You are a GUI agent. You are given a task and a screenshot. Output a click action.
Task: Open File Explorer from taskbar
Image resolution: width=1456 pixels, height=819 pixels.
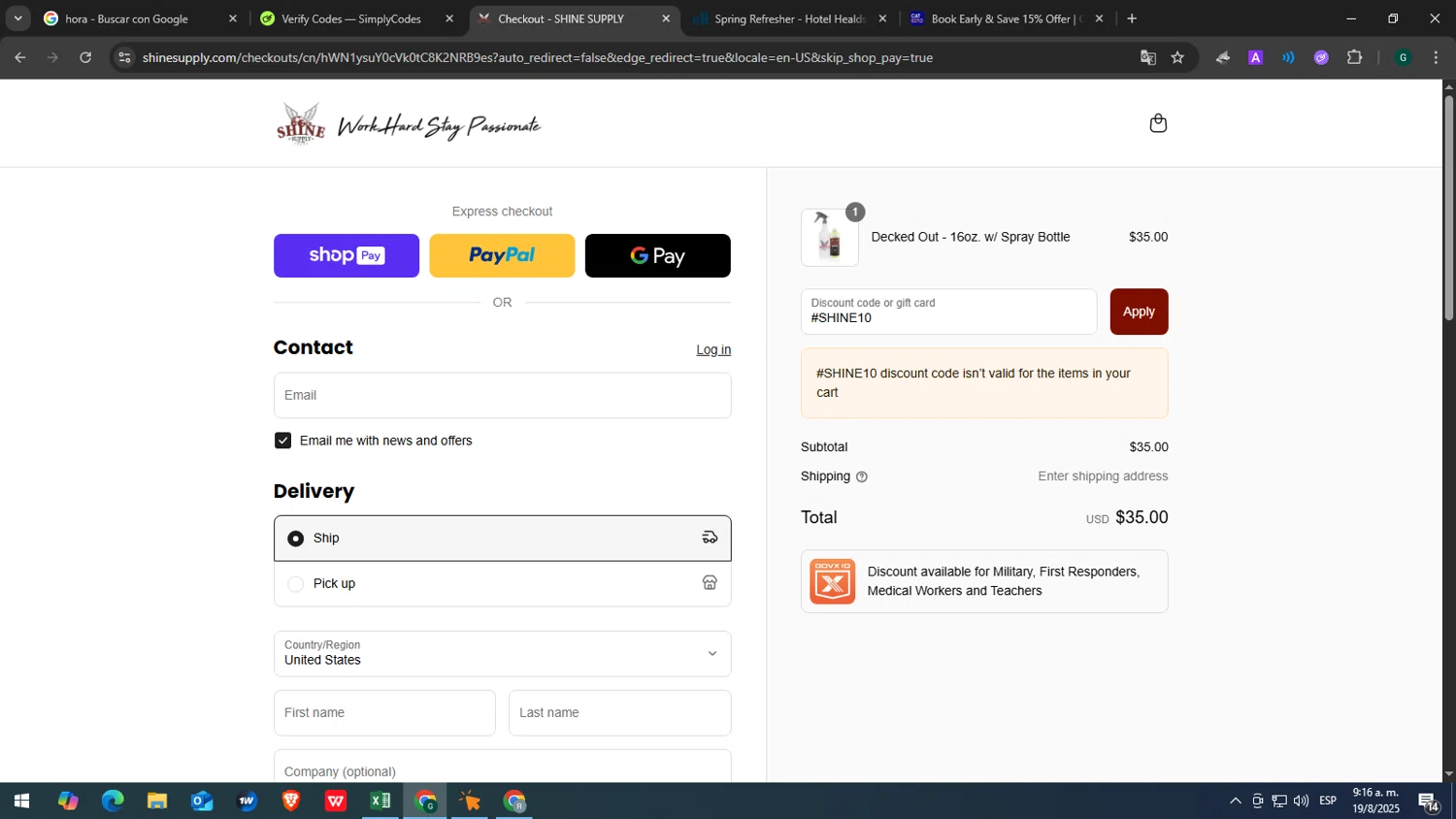(x=157, y=801)
